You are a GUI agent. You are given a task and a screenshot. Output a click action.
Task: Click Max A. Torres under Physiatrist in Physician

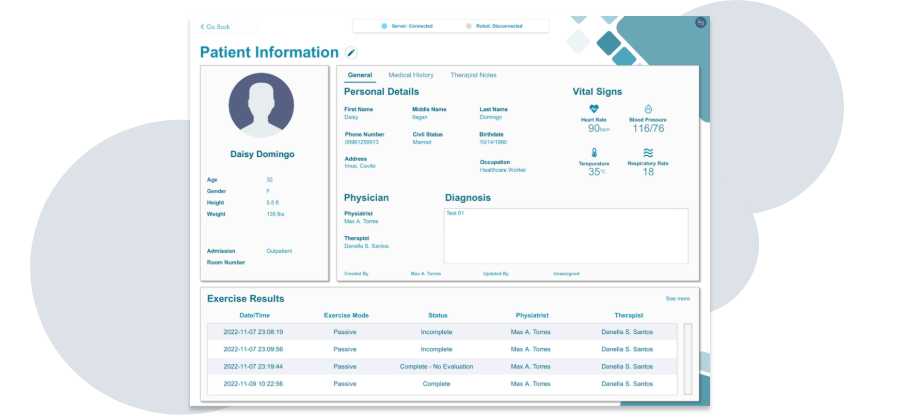[361, 221]
